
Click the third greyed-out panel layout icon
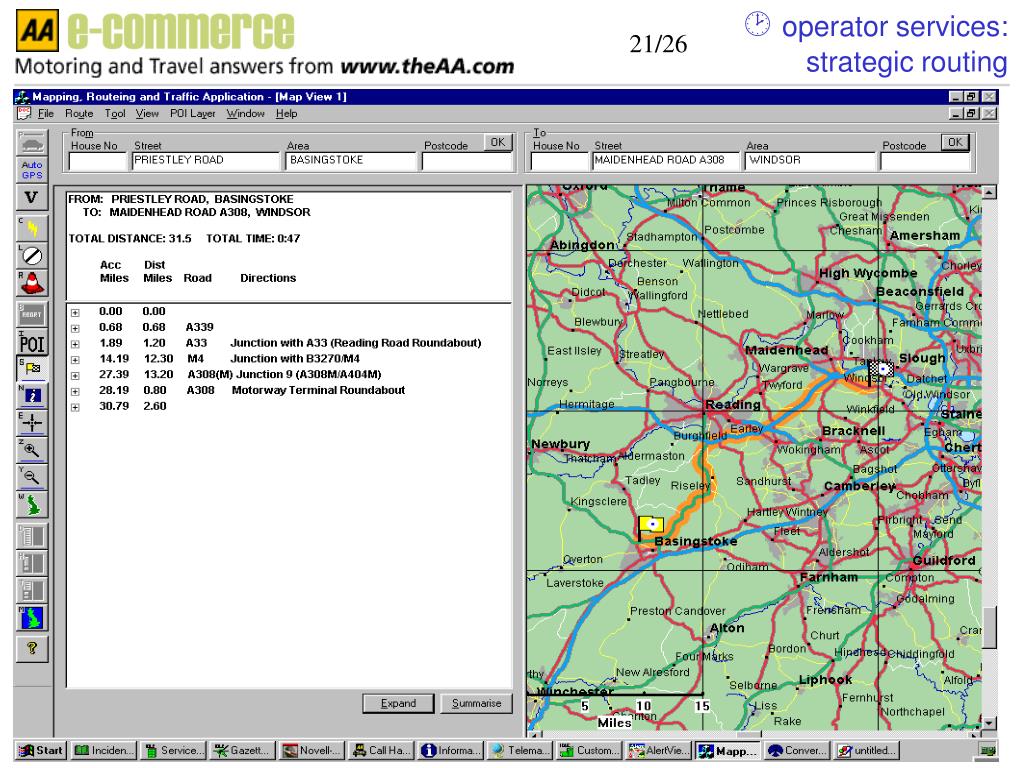32,590
